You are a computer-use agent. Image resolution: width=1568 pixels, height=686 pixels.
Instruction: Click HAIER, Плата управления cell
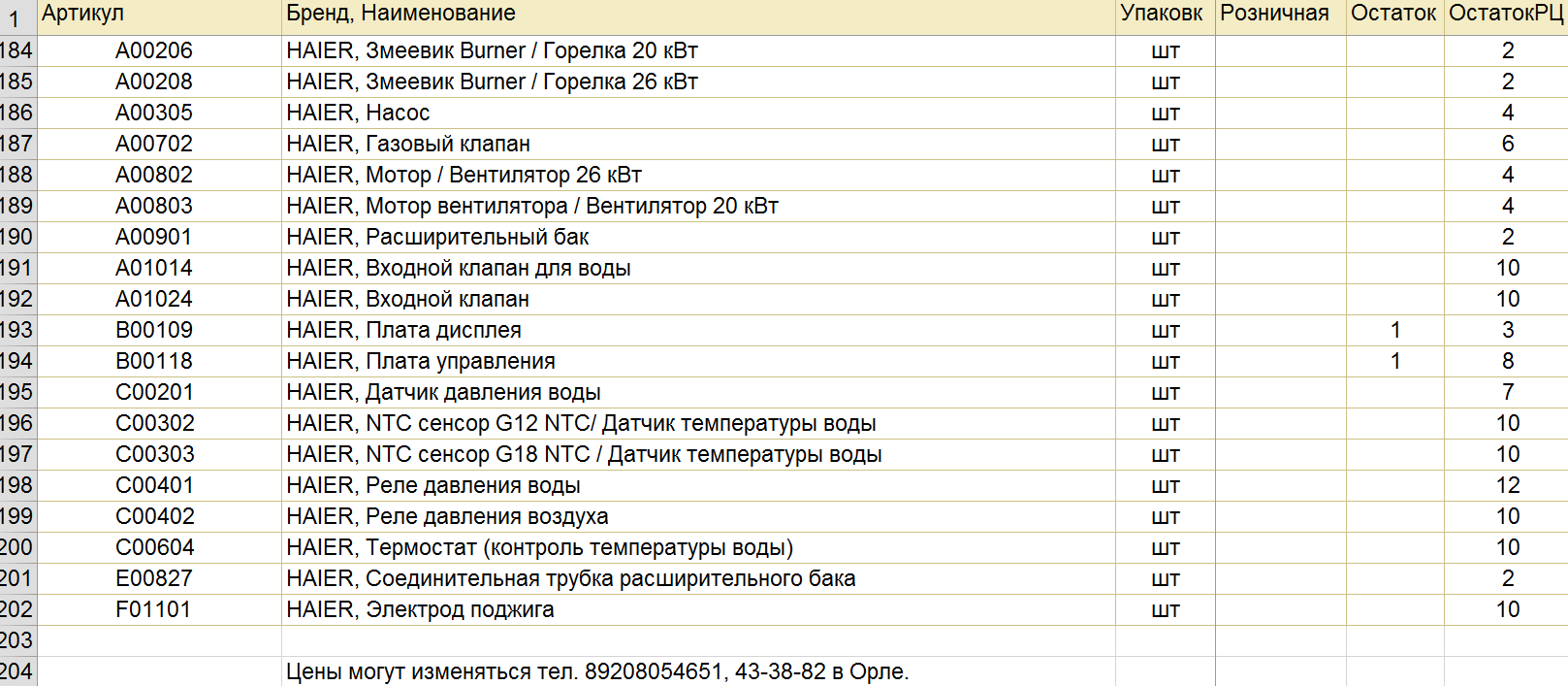click(698, 362)
